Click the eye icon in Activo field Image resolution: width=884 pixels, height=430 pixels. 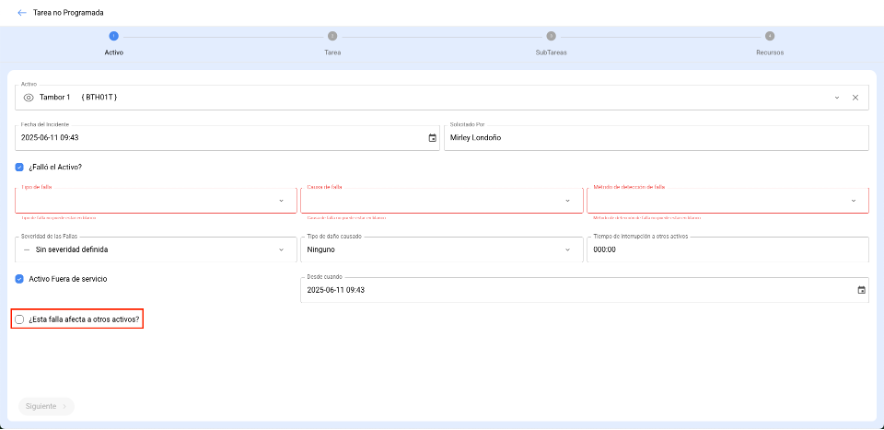point(29,97)
